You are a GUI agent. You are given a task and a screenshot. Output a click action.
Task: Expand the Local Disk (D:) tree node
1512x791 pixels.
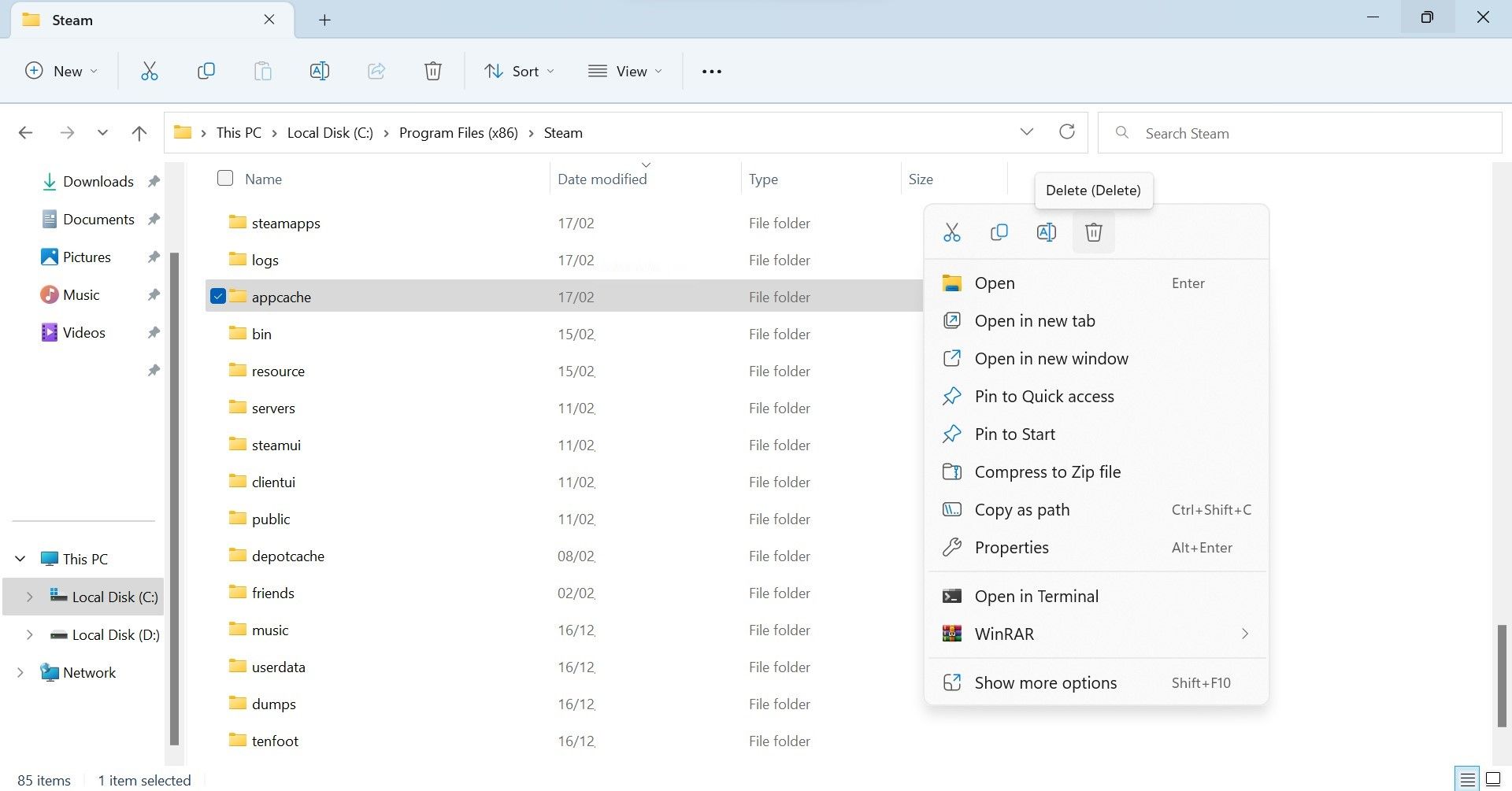click(29, 634)
